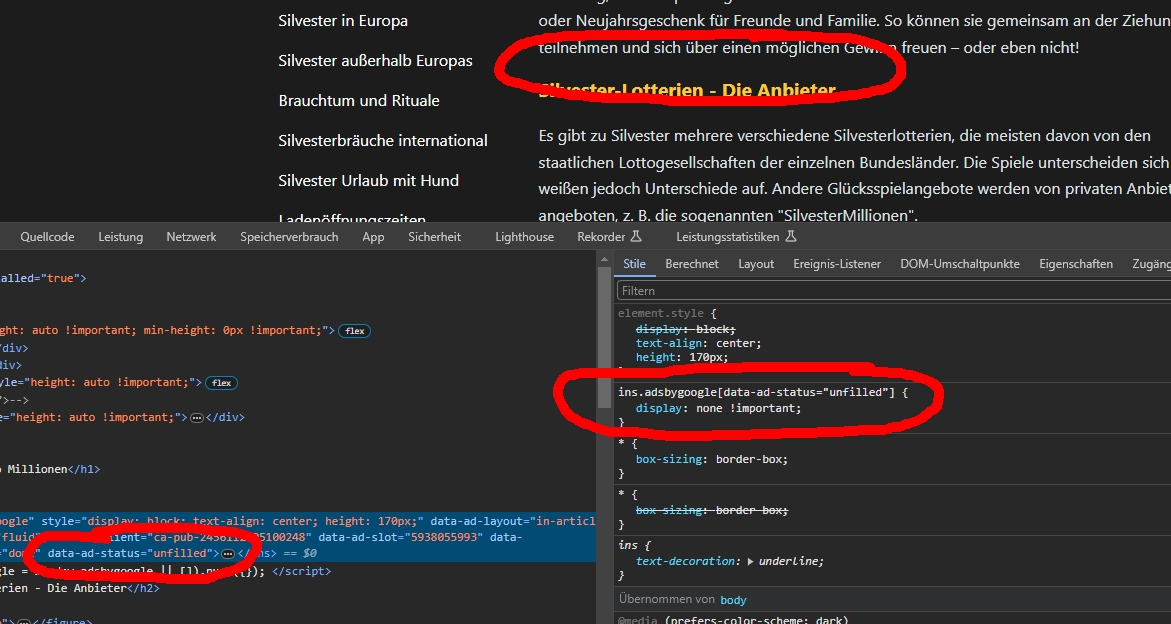Open the Lighthouse tab

[524, 237]
